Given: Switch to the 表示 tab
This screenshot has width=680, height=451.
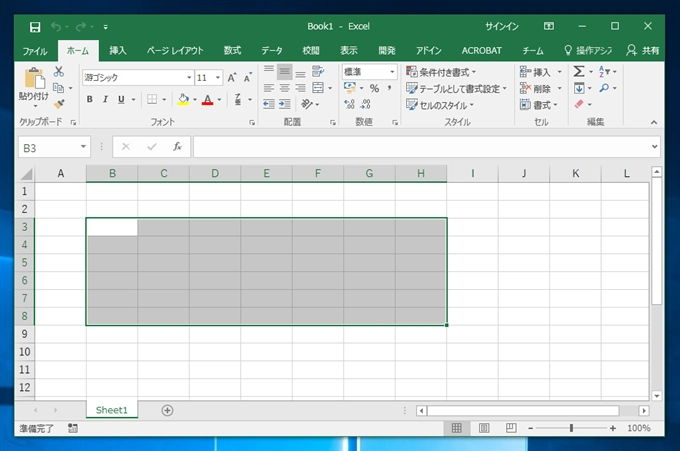Looking at the screenshot, I should click(349, 51).
